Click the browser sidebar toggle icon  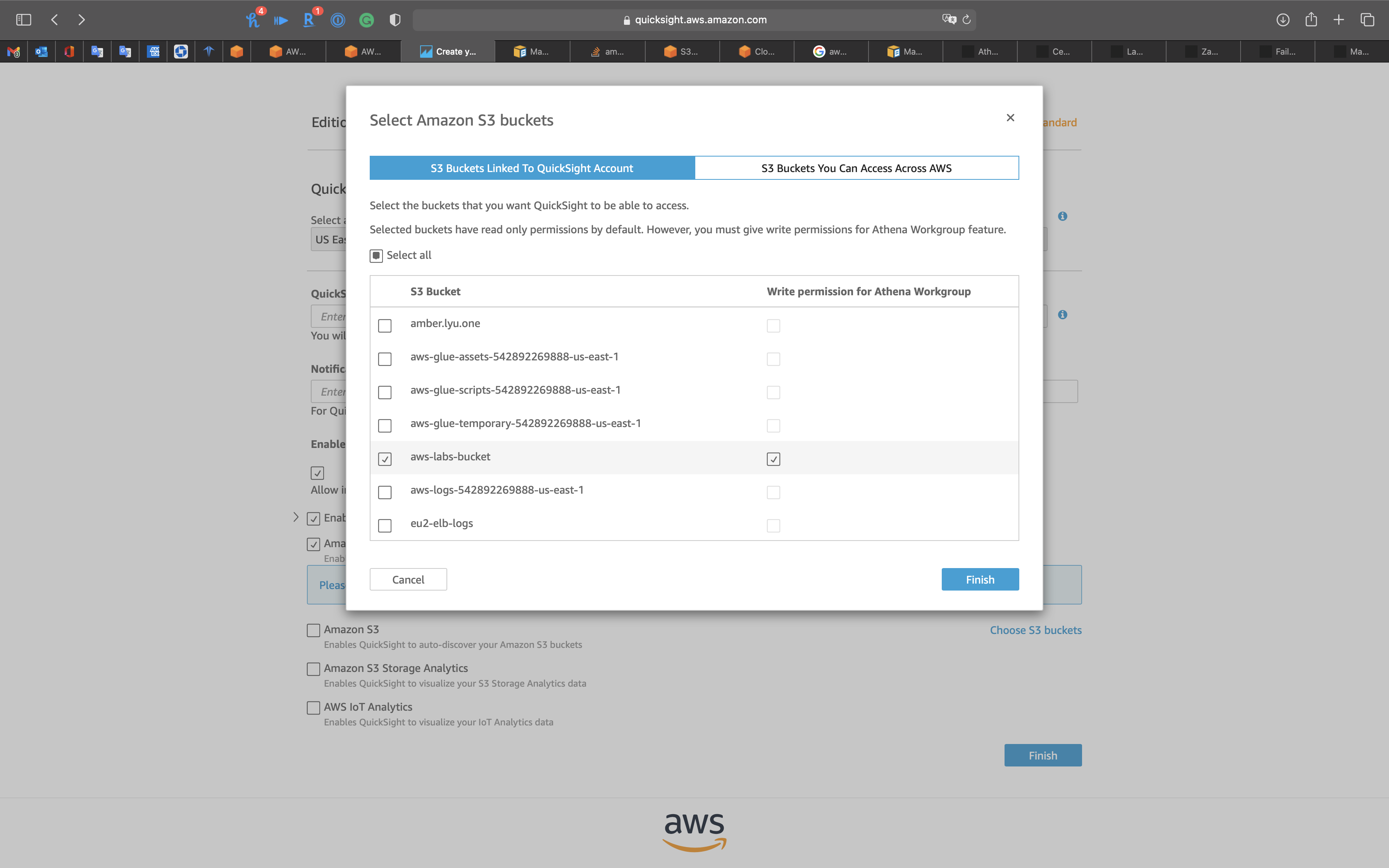(24, 19)
